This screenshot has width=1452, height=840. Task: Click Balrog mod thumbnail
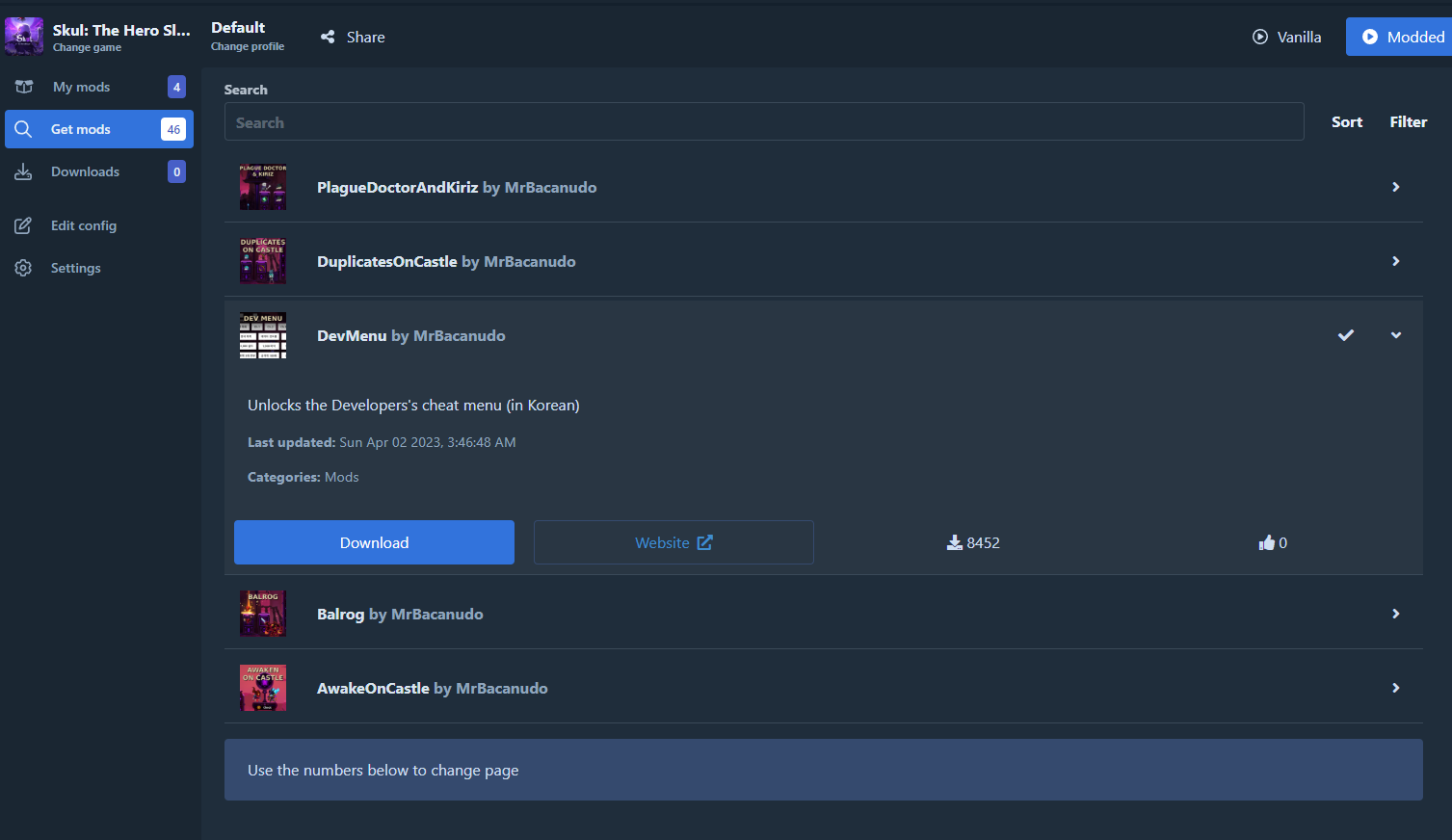click(263, 614)
